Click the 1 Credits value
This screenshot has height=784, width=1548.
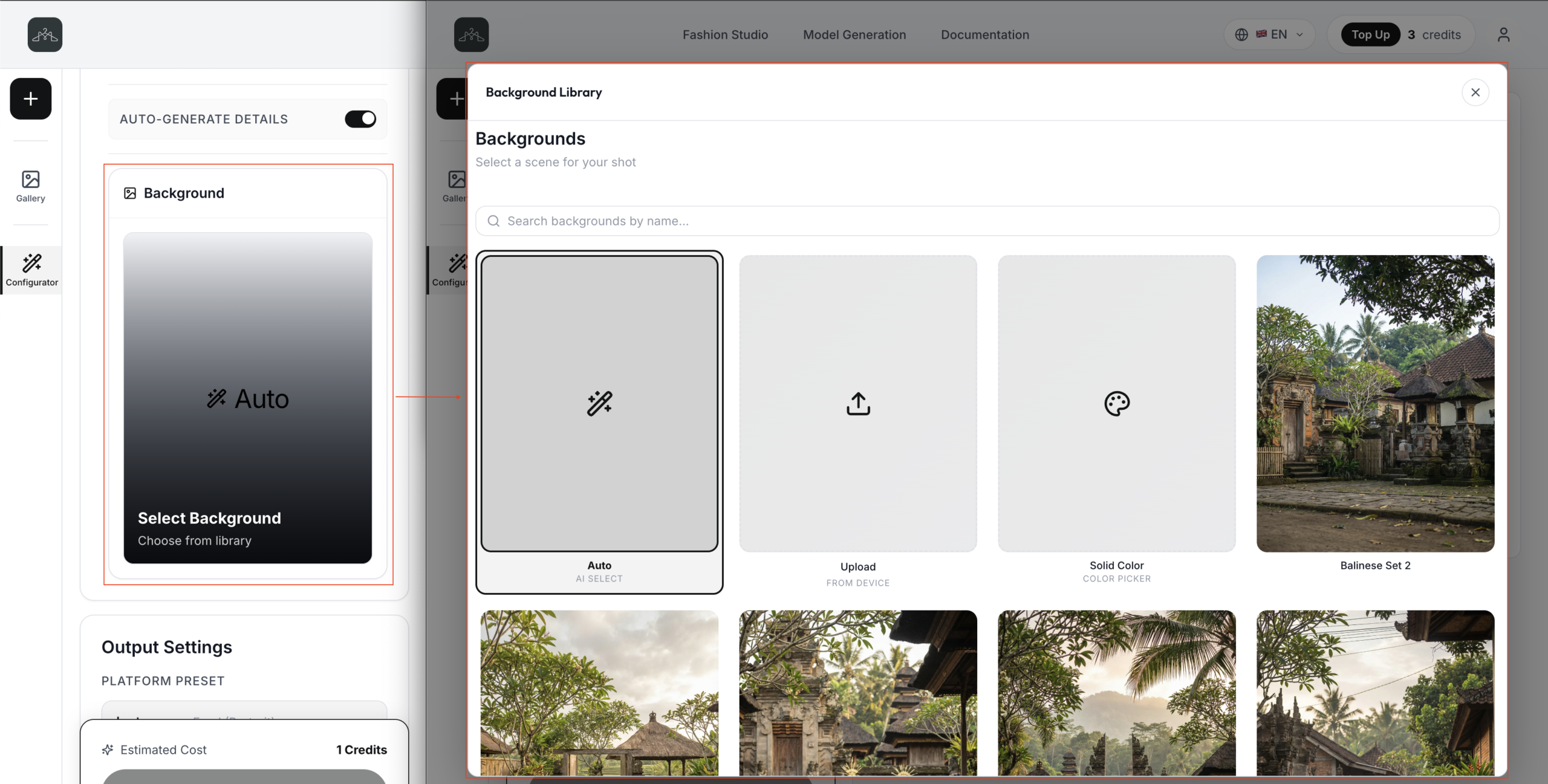(362, 750)
